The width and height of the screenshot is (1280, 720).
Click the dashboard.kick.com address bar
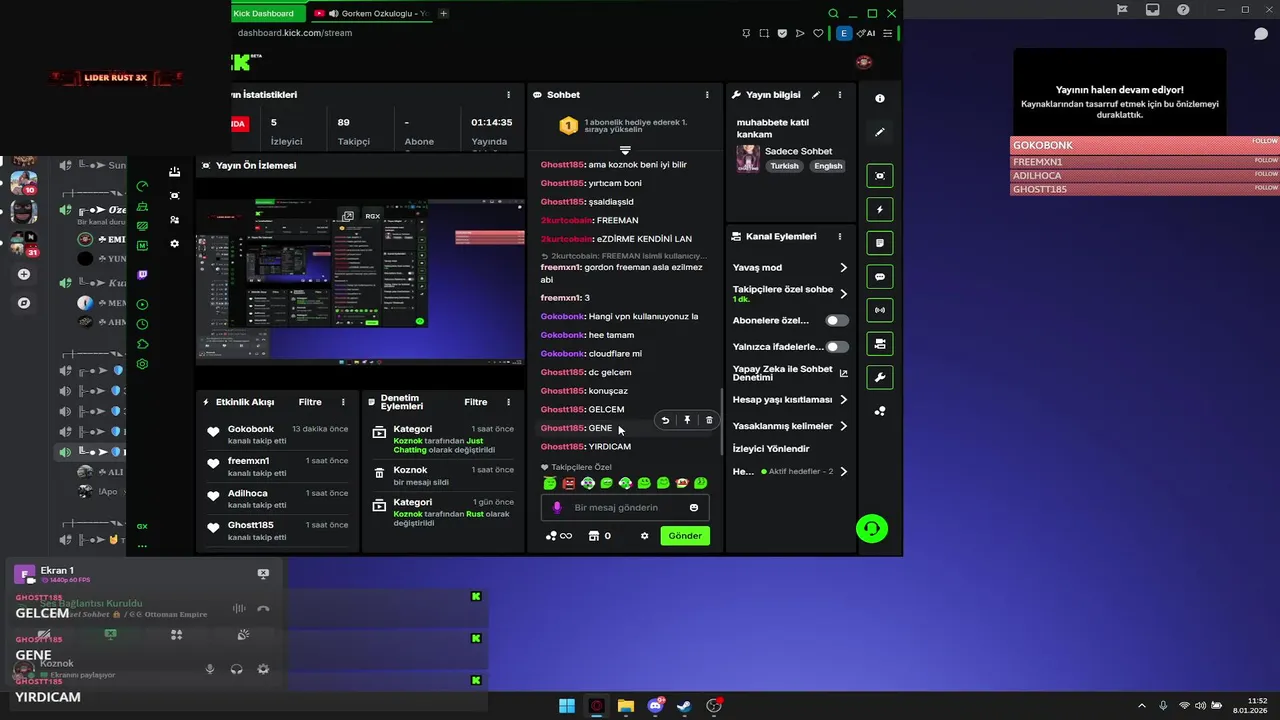(x=295, y=33)
